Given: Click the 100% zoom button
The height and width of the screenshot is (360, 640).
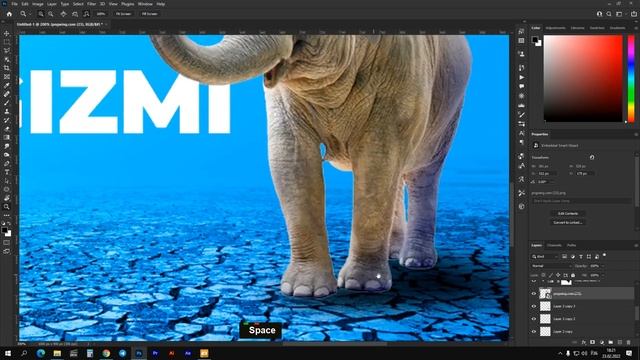Looking at the screenshot, I should pos(101,14).
